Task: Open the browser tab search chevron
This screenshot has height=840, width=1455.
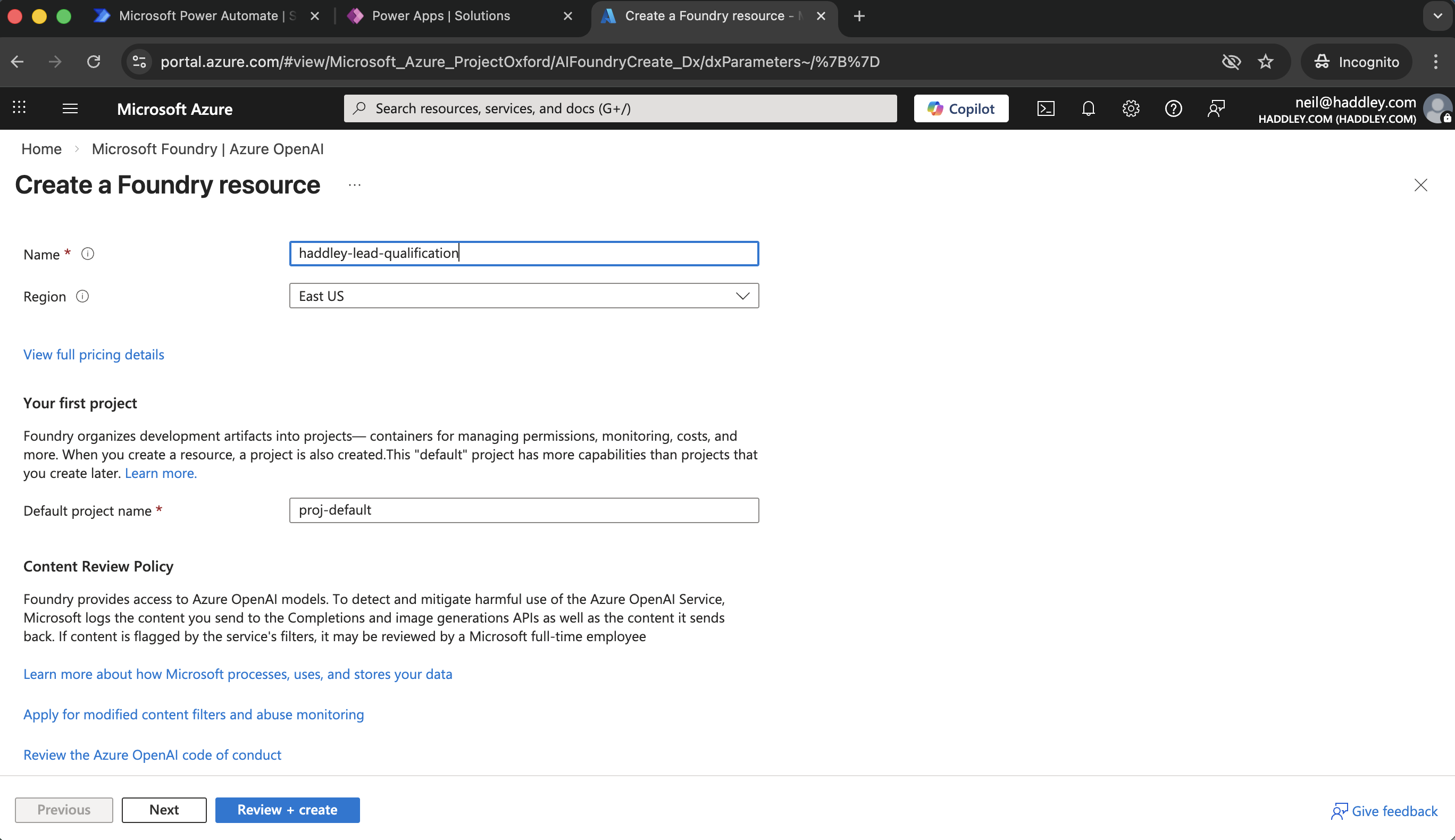Action: point(1437,15)
